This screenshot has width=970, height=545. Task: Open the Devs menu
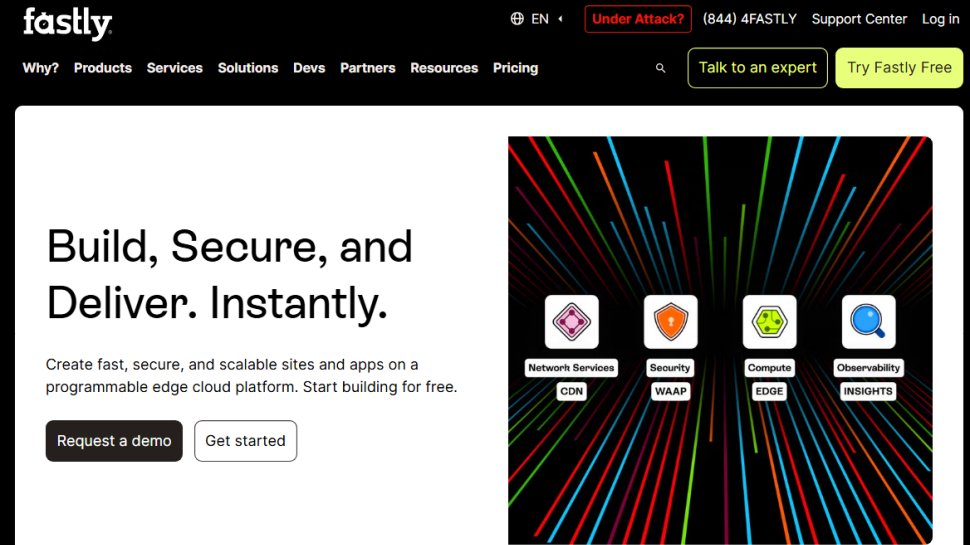click(309, 68)
